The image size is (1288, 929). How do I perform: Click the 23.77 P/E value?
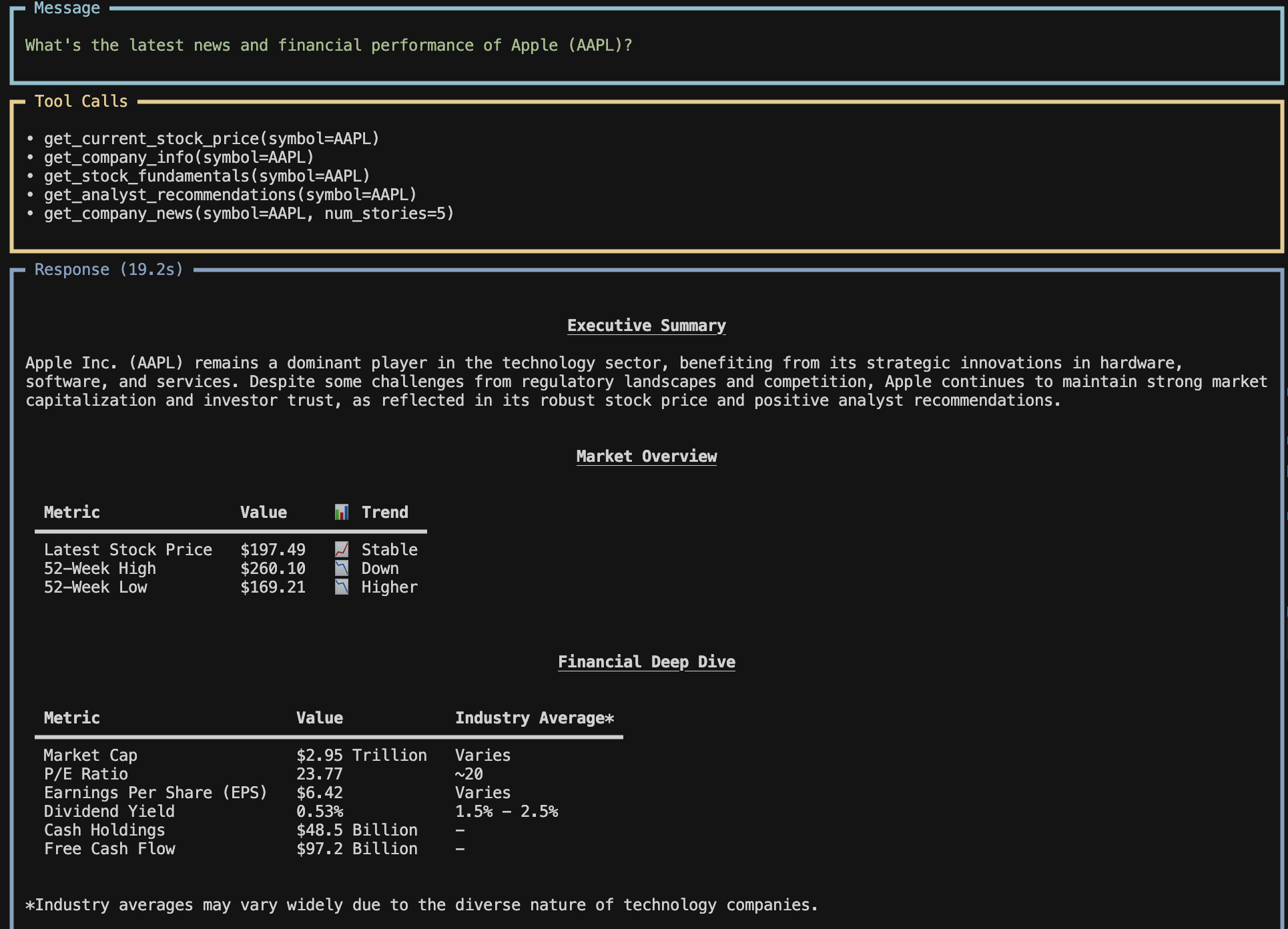[x=320, y=774]
